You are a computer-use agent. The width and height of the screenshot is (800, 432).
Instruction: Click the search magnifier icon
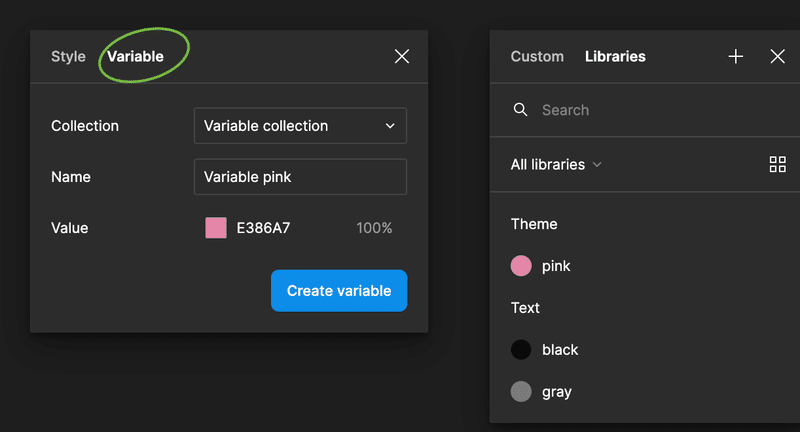(520, 110)
